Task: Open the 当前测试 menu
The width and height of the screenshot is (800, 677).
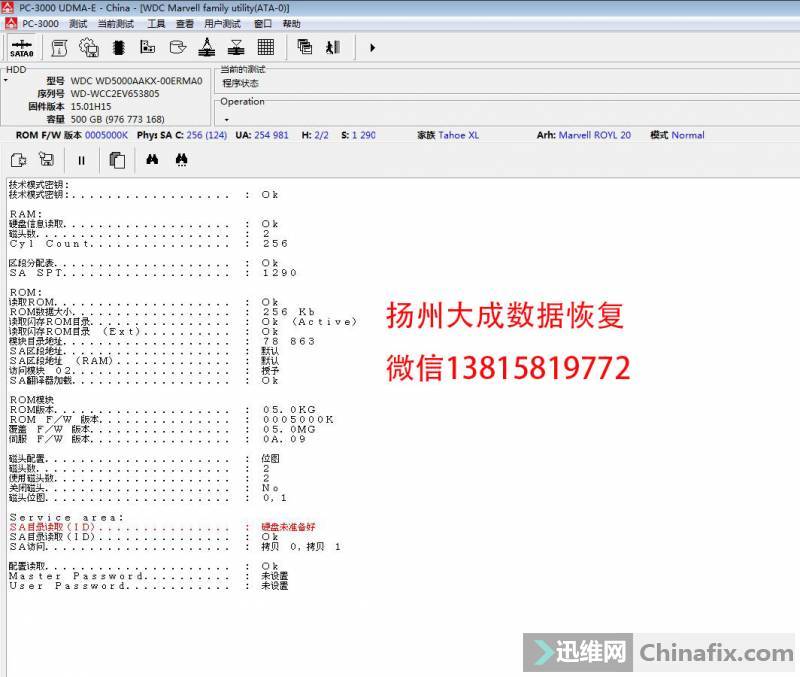Action: (x=116, y=24)
